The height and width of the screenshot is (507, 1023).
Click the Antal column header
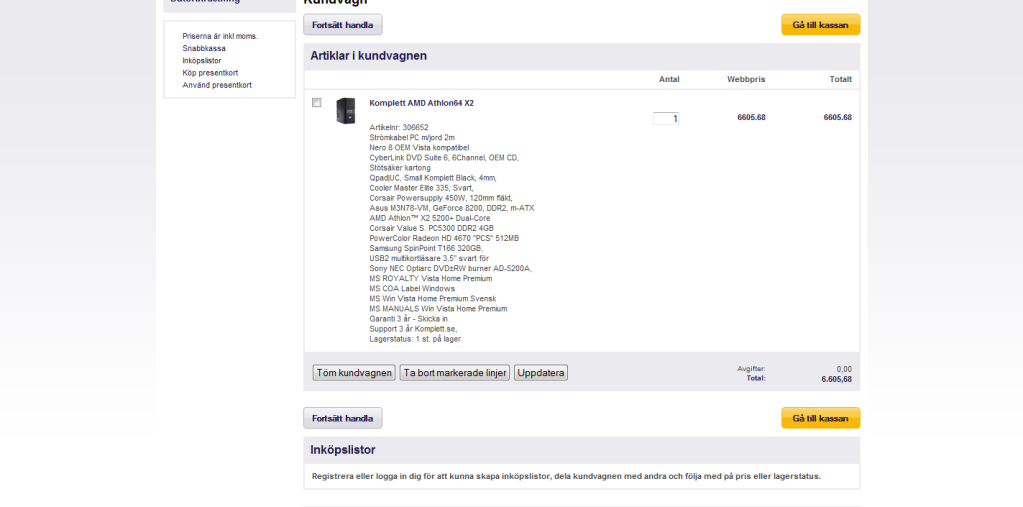click(x=669, y=79)
